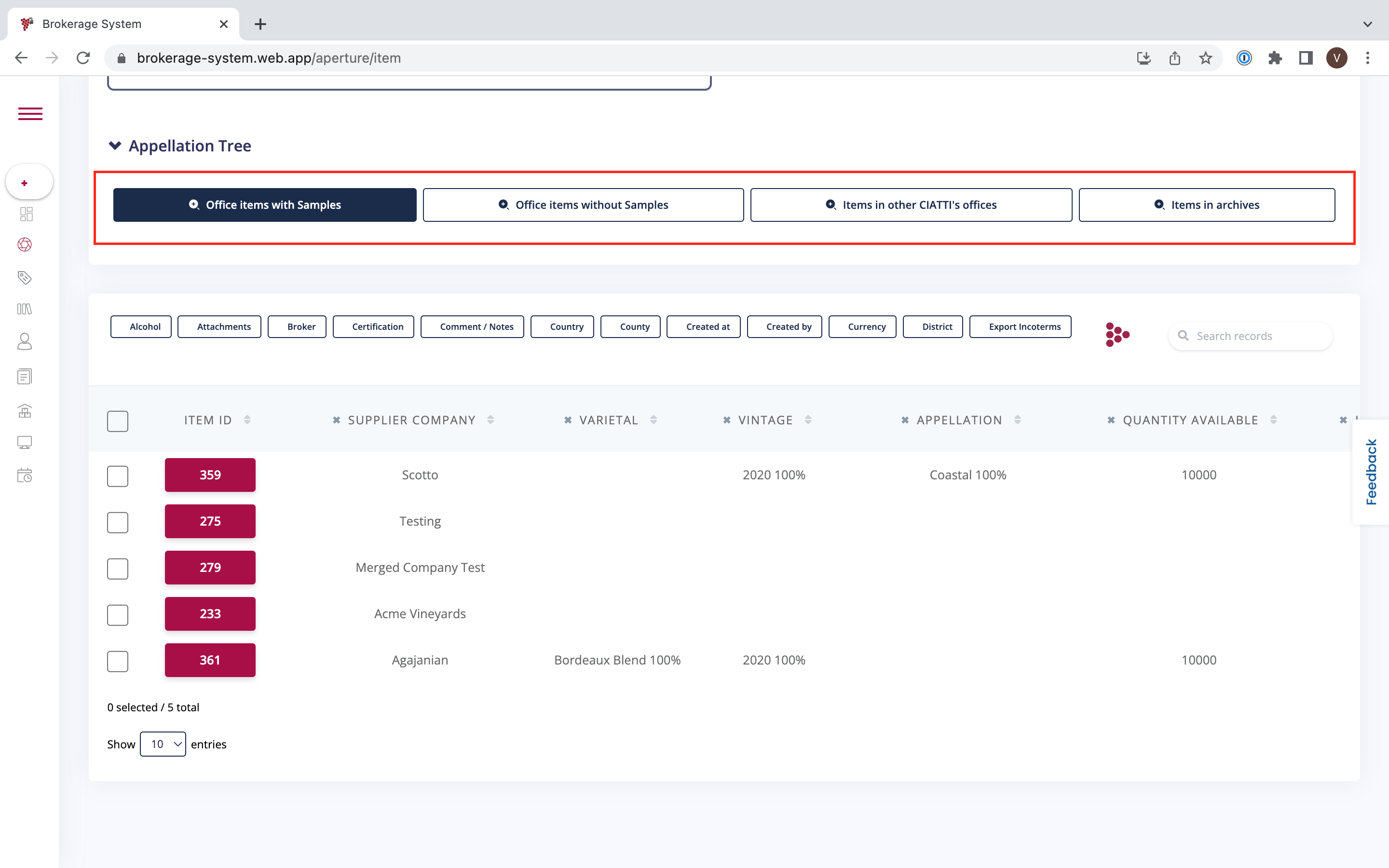Open item 279 via its ID button
Viewport: 1389px width, 868px height.
tap(210, 567)
